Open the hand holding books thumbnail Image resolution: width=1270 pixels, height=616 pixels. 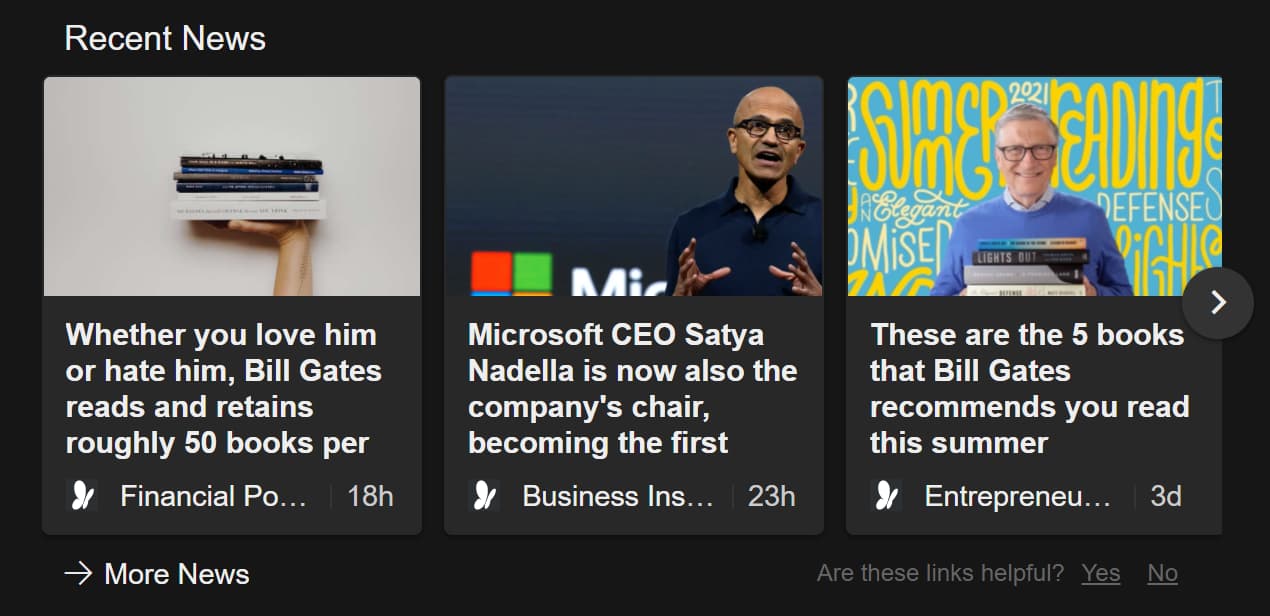232,187
